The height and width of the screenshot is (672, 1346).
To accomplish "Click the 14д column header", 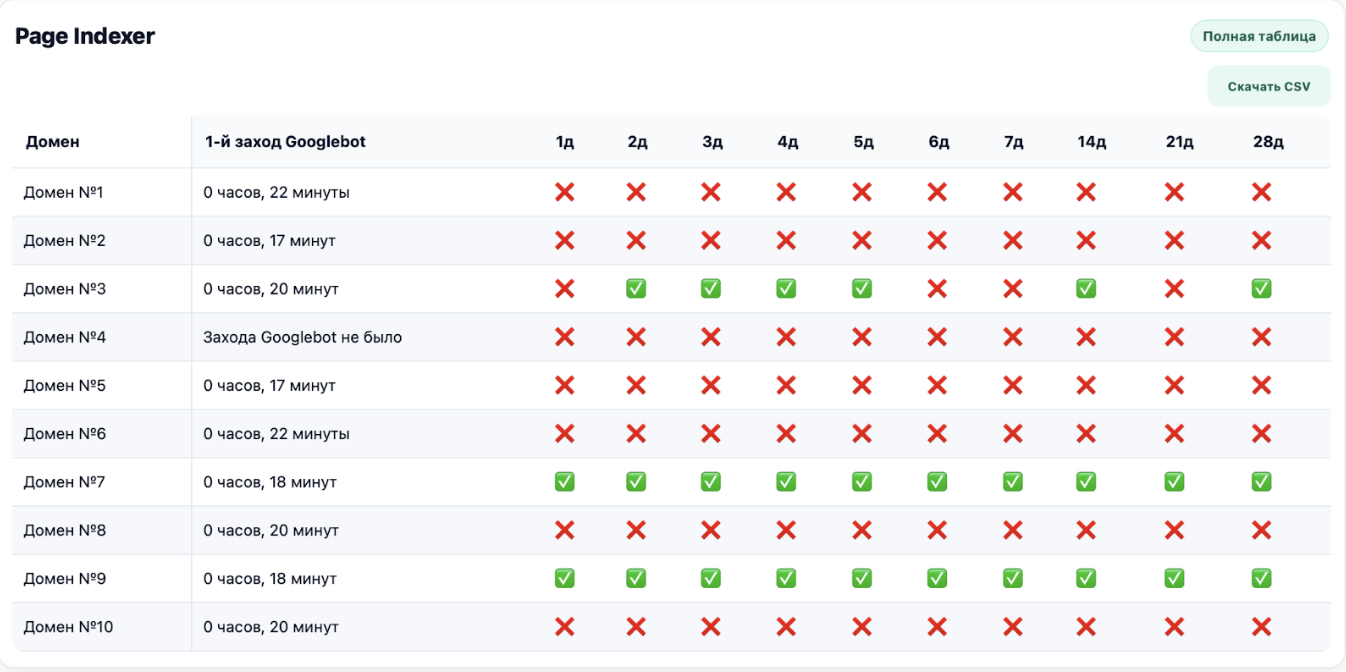I will (x=1091, y=142).
